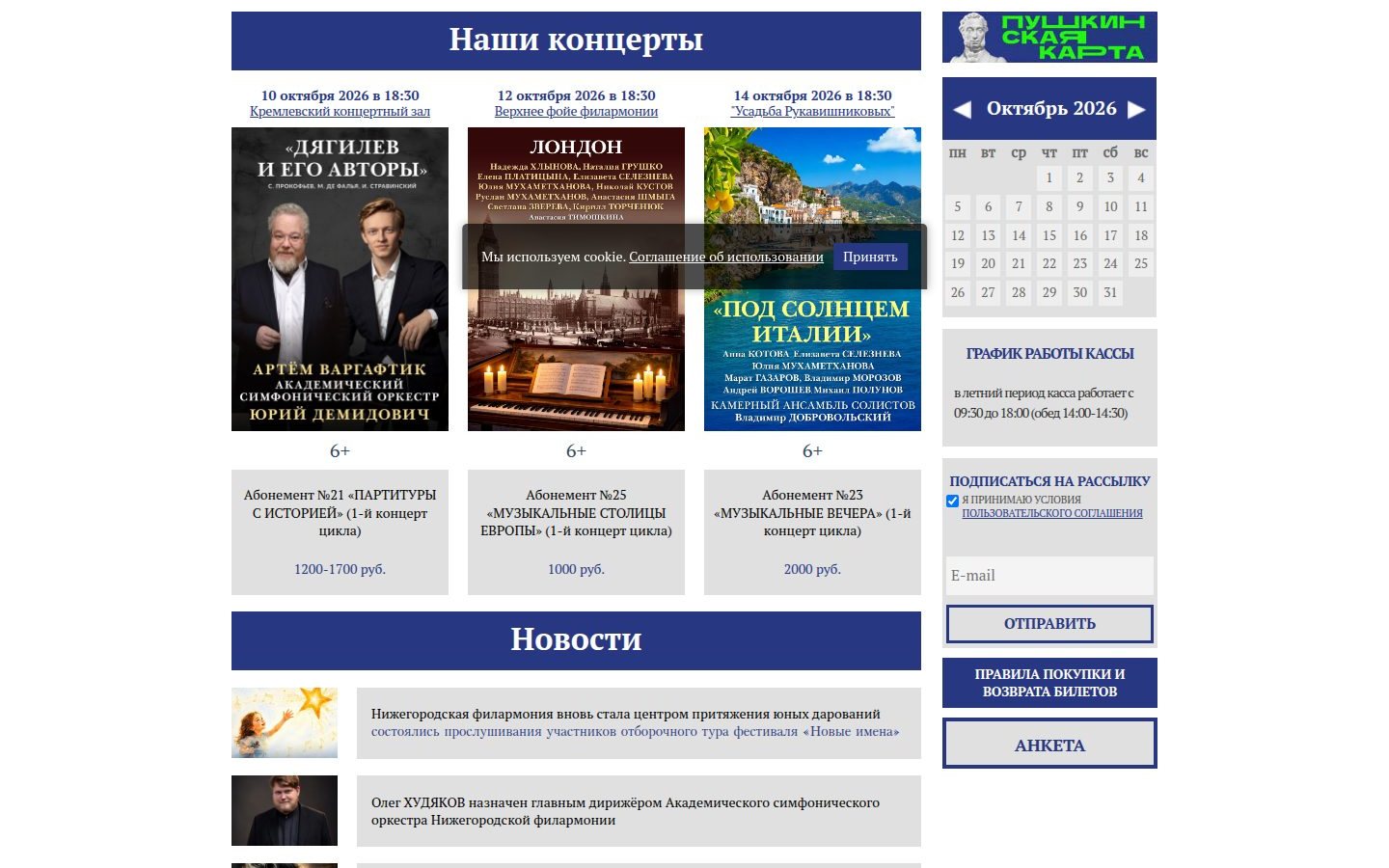Click price 2000 руб.
The image size is (1389, 868).
(812, 569)
